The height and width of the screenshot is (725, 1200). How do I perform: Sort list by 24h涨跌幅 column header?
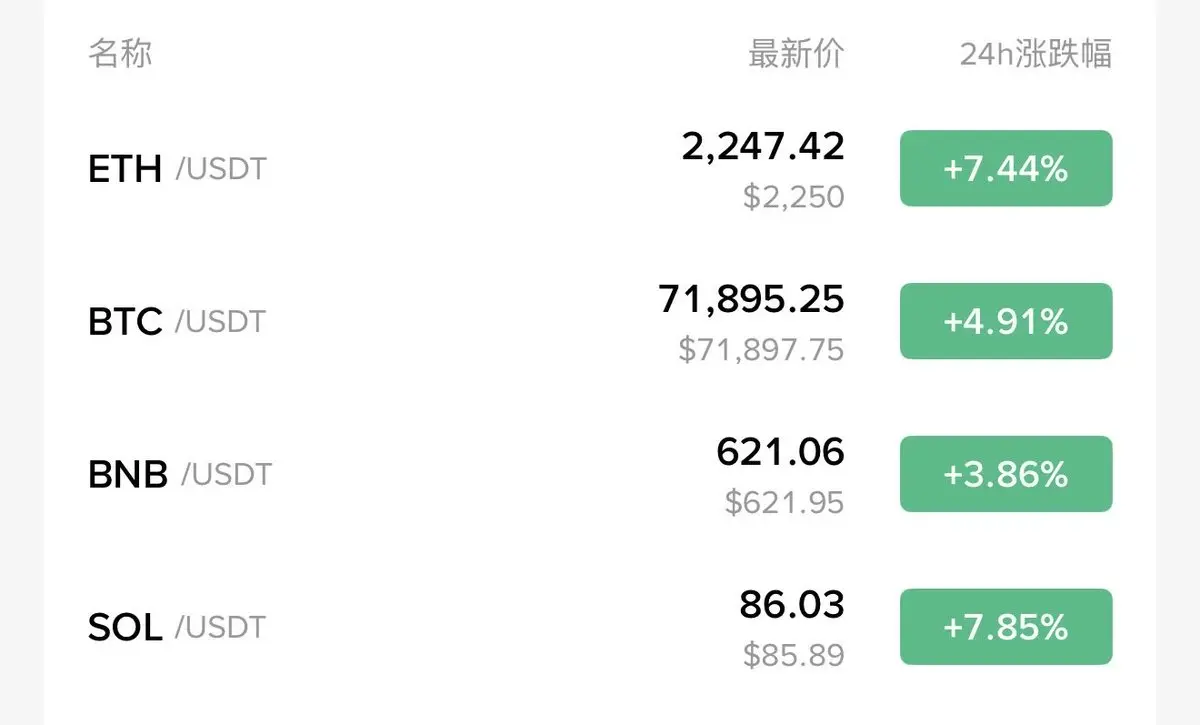coord(1036,53)
